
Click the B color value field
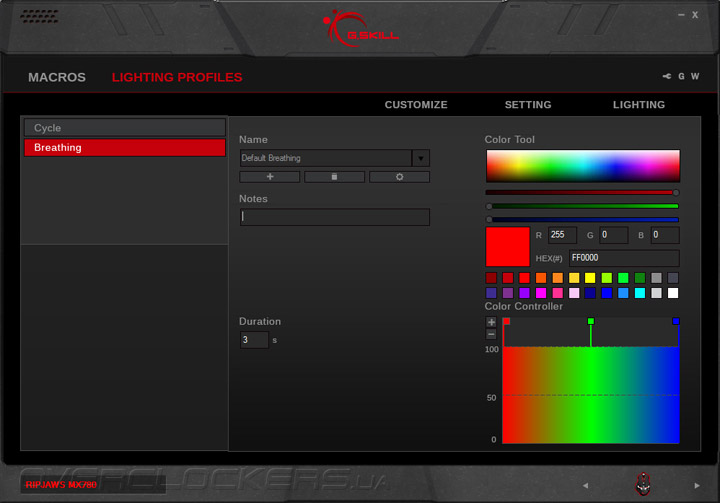[665, 235]
